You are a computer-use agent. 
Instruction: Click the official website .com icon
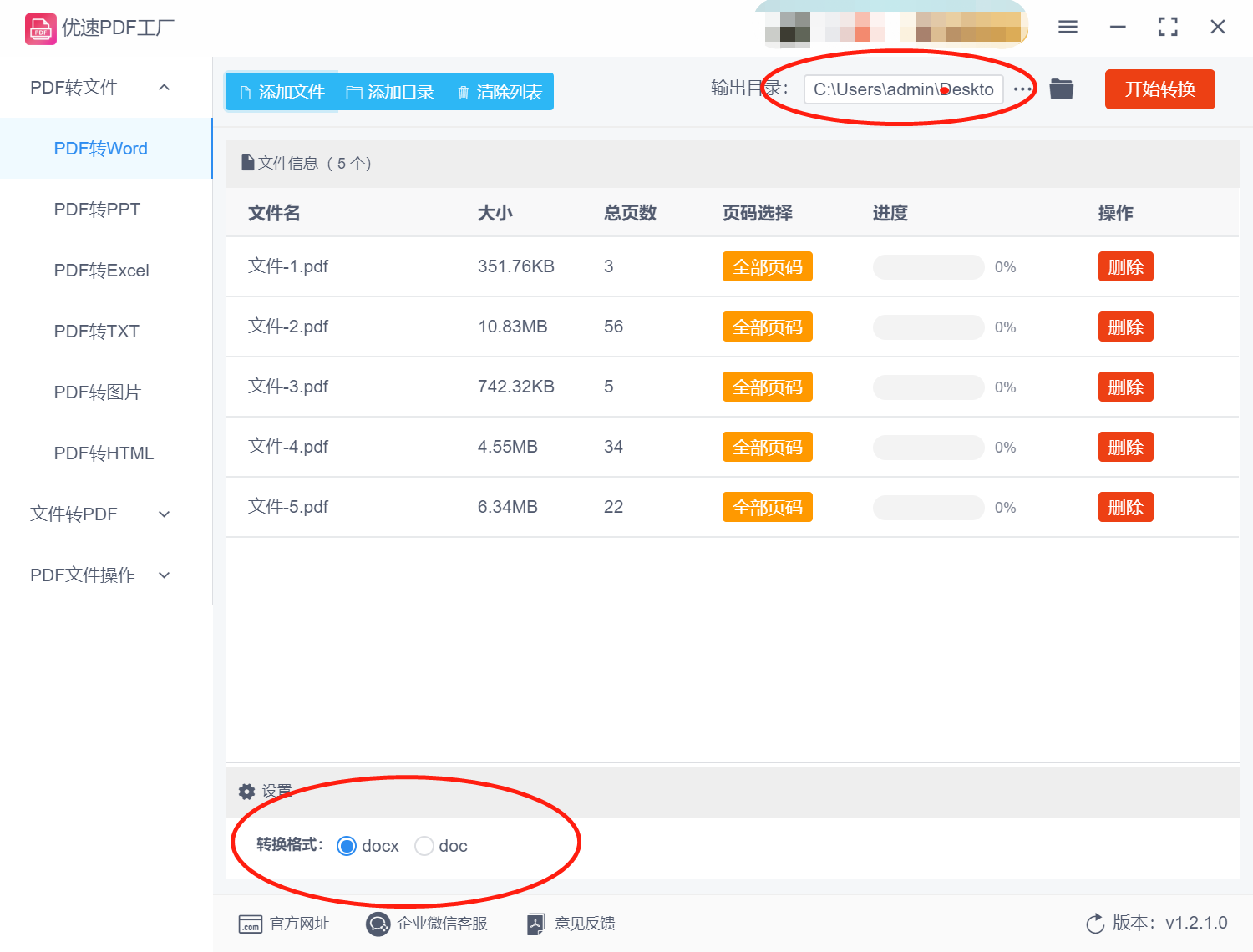click(x=250, y=924)
